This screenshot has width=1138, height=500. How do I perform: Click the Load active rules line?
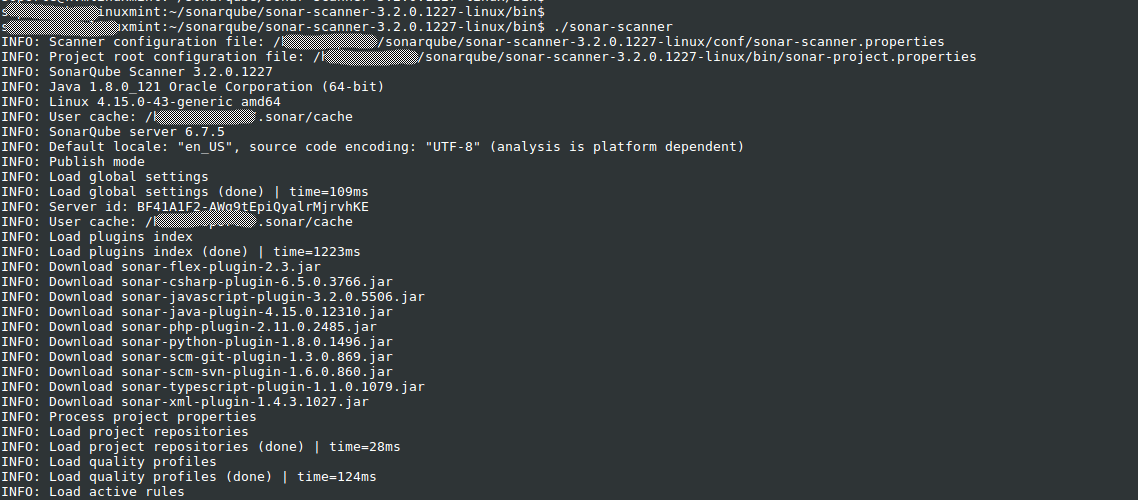tap(116, 492)
